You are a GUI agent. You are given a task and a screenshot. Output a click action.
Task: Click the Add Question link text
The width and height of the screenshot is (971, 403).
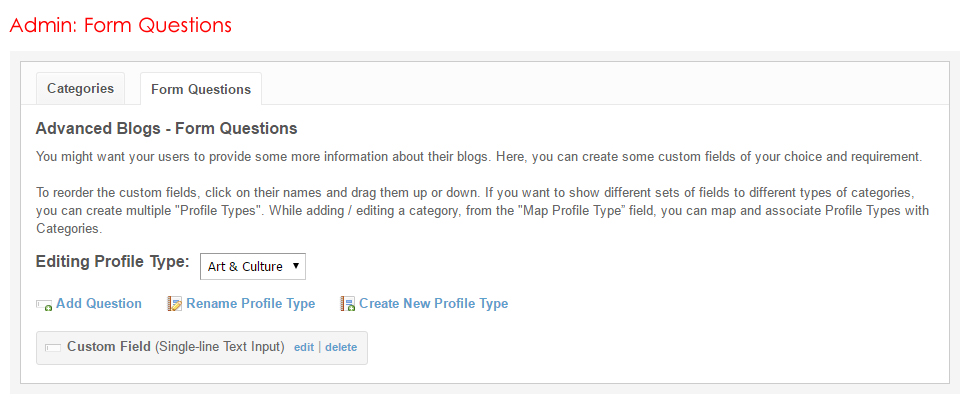point(99,303)
